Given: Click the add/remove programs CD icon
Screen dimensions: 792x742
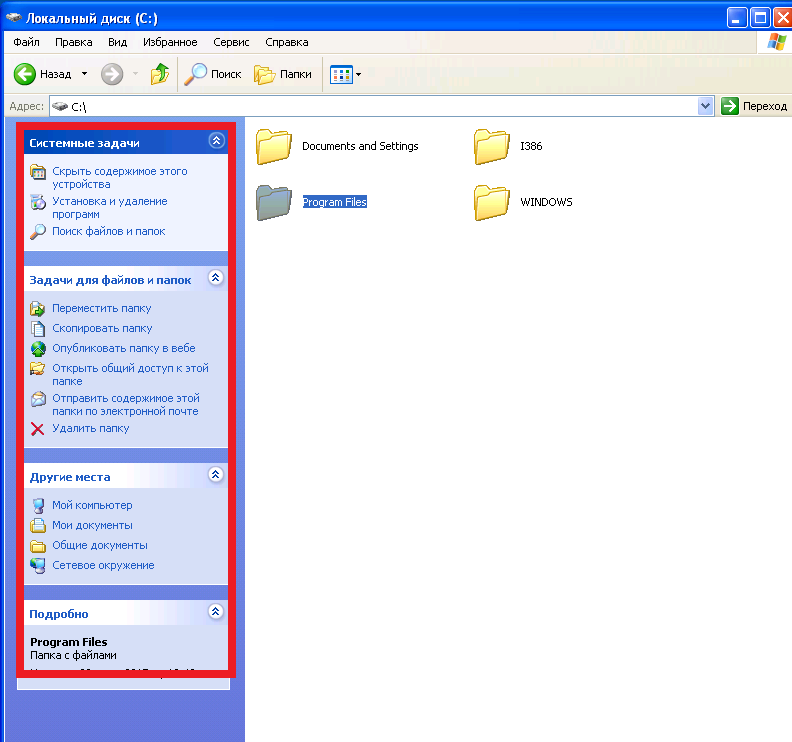Looking at the screenshot, I should [38, 202].
